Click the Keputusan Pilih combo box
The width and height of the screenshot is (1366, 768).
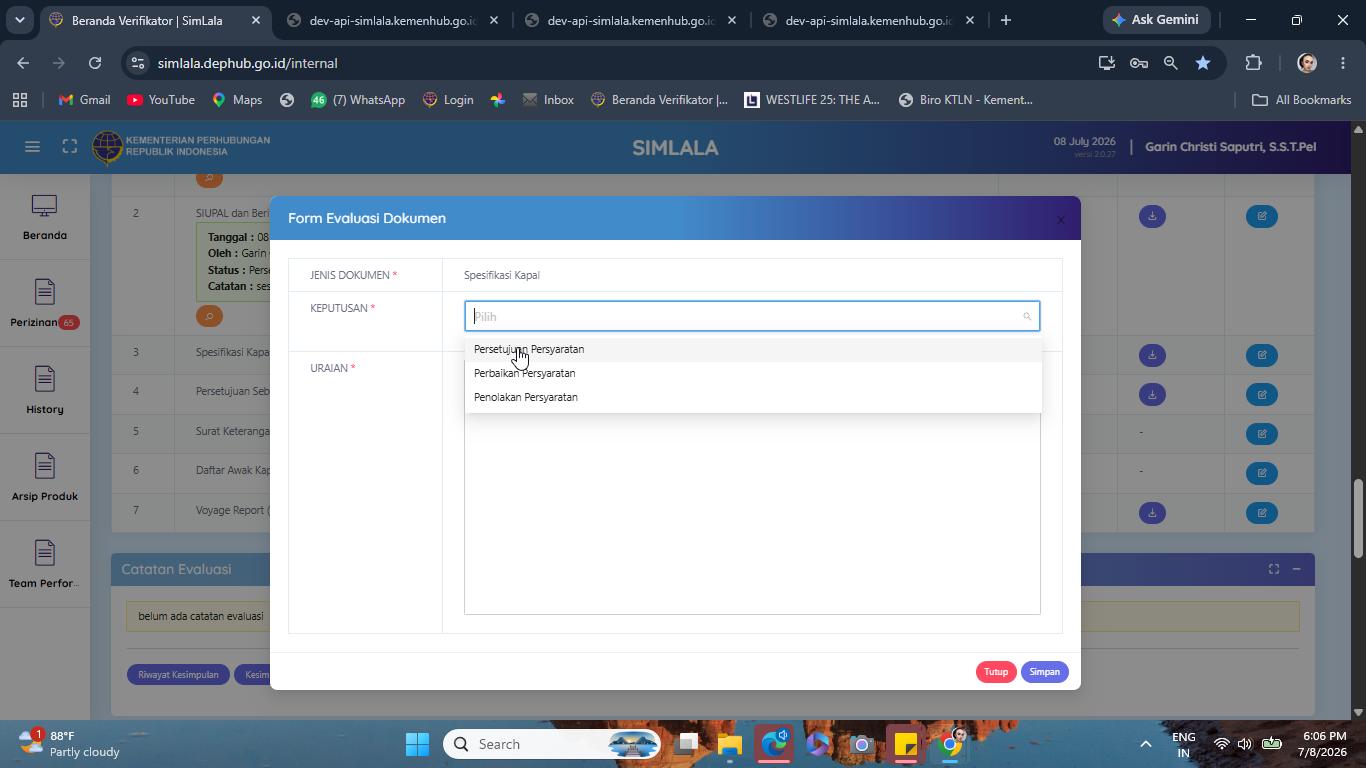tap(752, 316)
